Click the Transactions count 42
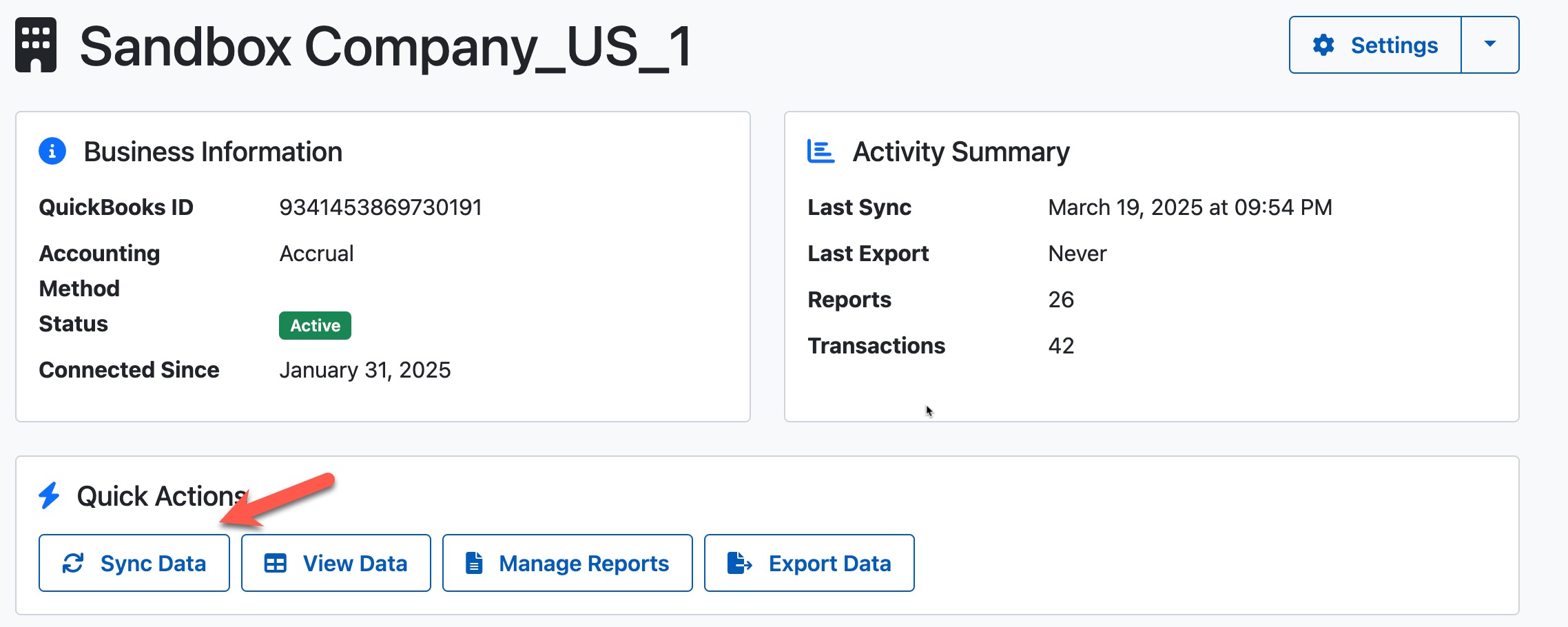This screenshot has width=1568, height=627. pyautogui.click(x=1061, y=346)
